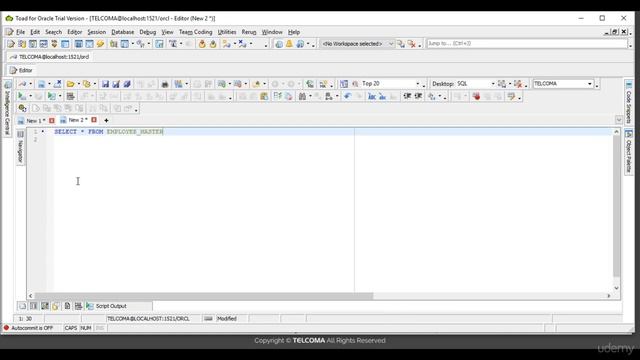Click the new editor icon at far left of main toolbar

[x=11, y=44]
